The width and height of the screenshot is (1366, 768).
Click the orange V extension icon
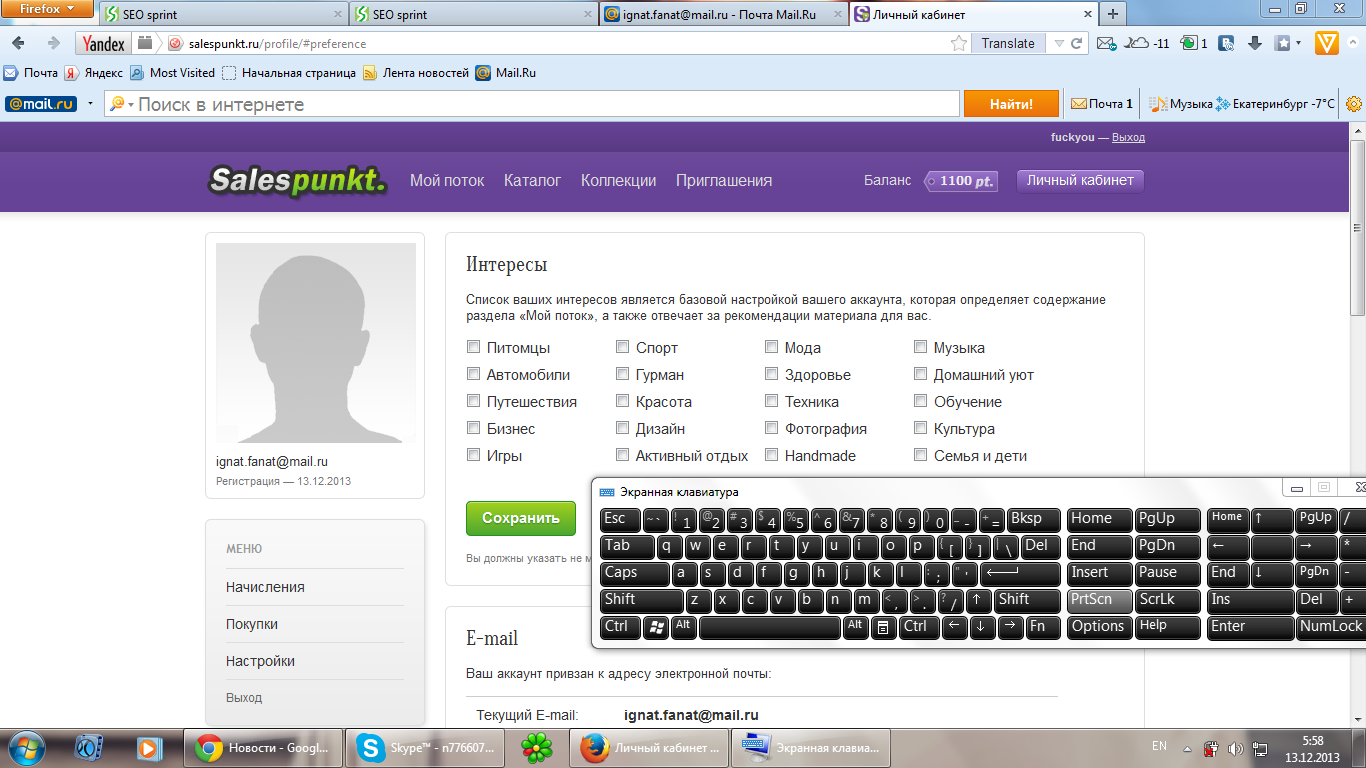click(1327, 43)
